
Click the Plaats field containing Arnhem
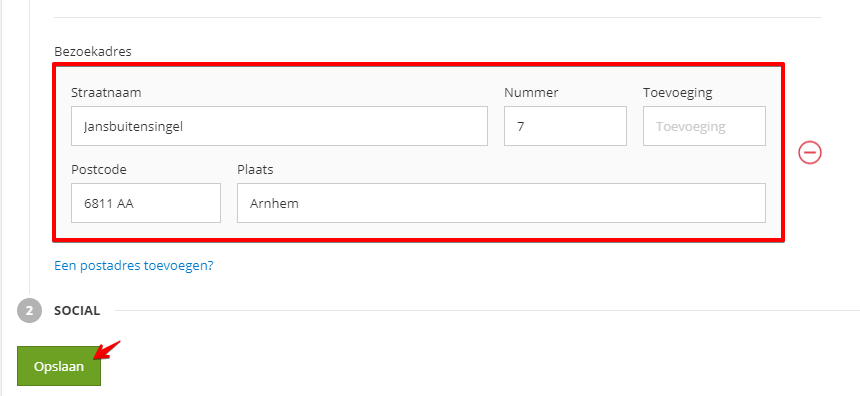[501, 203]
